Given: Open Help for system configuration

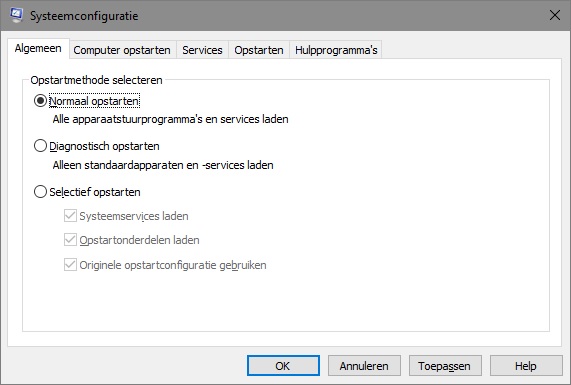Looking at the screenshot, I should (526, 366).
